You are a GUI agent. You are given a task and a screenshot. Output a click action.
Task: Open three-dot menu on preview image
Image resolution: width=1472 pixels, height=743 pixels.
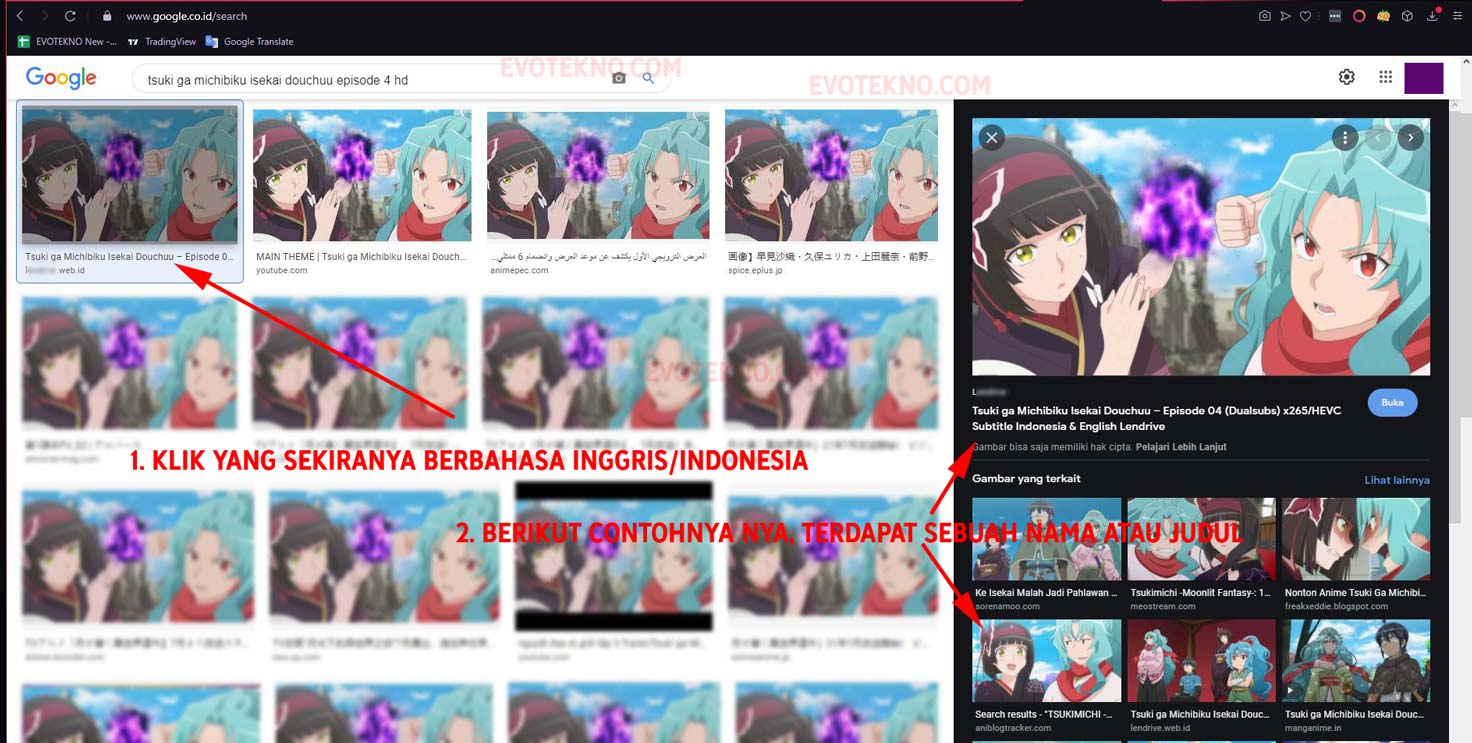(1345, 138)
